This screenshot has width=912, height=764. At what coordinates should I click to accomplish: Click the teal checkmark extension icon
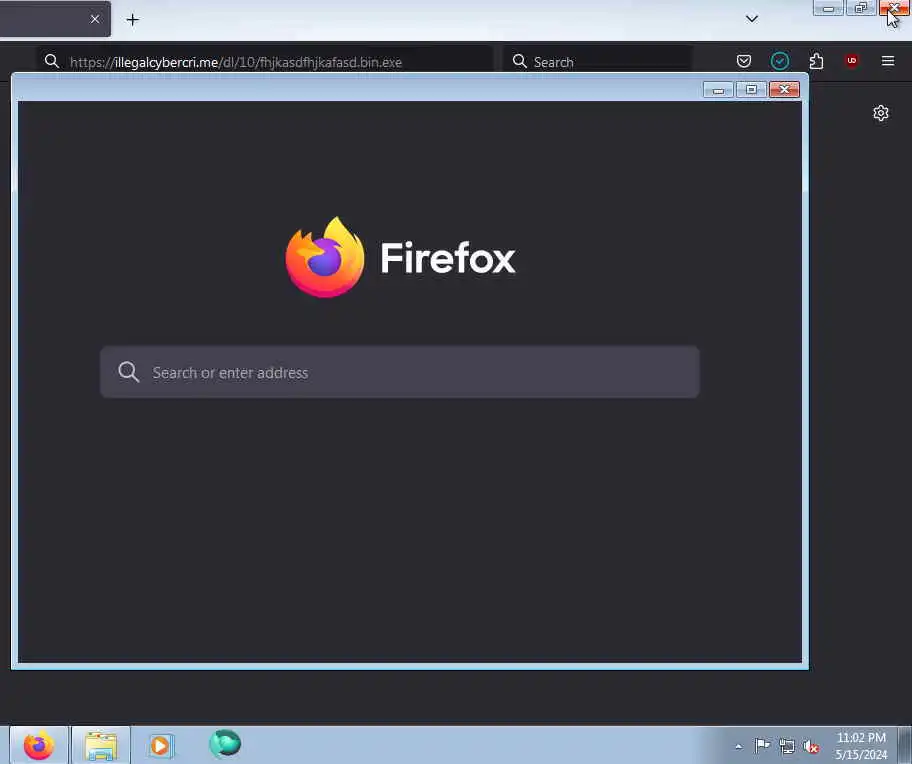[779, 61]
